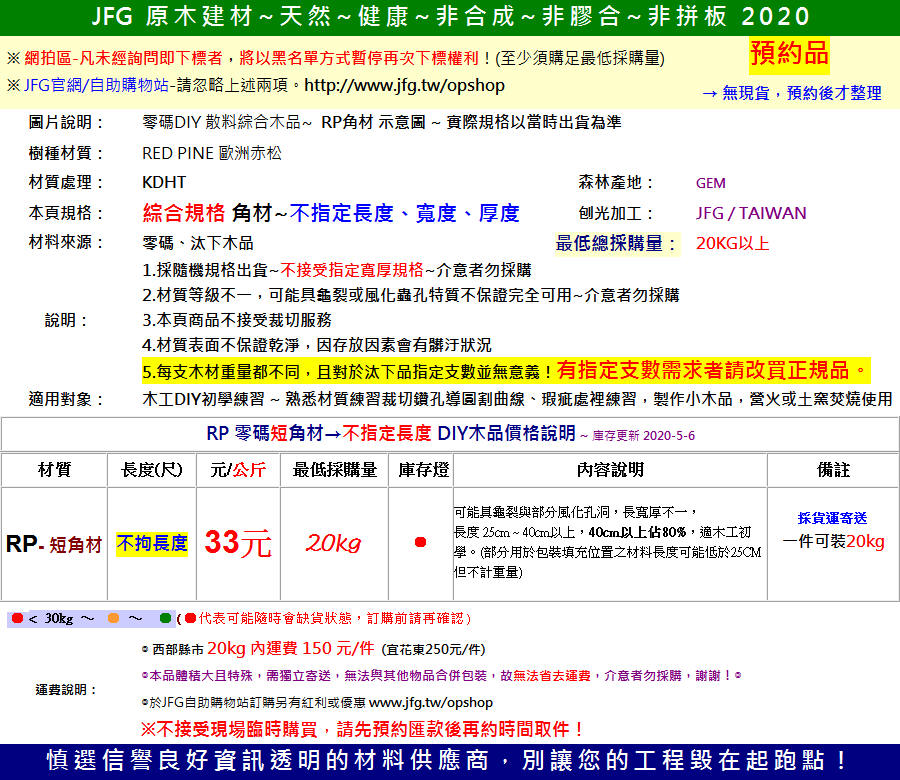Click the "最低採購量" column header
The image size is (900, 780).
(335, 470)
